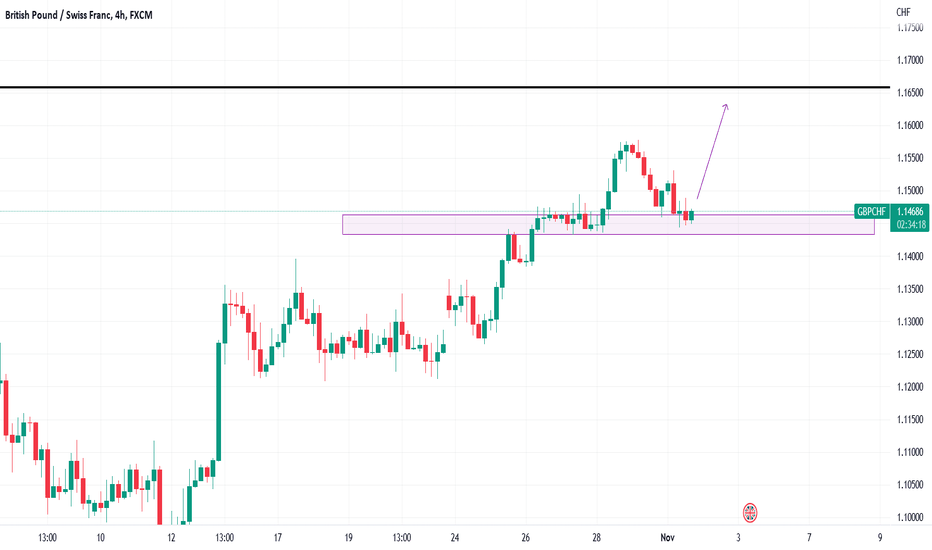This screenshot has width=932, height=550.
Task: Click the UK economic event flag icon
Action: [x=750, y=513]
